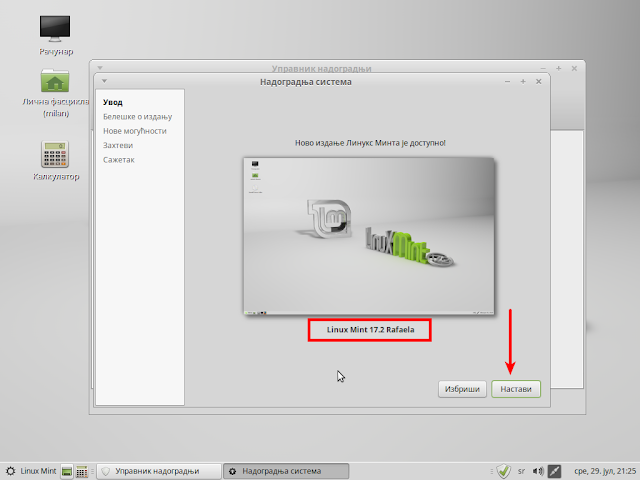Minimize the Надоградња система window
This screenshot has height=480, width=640.
coord(507,82)
